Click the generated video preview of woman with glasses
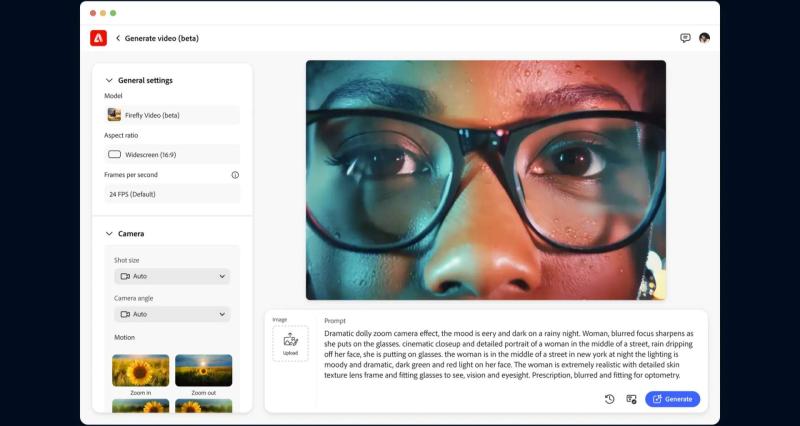This screenshot has width=800, height=426. 486,180
